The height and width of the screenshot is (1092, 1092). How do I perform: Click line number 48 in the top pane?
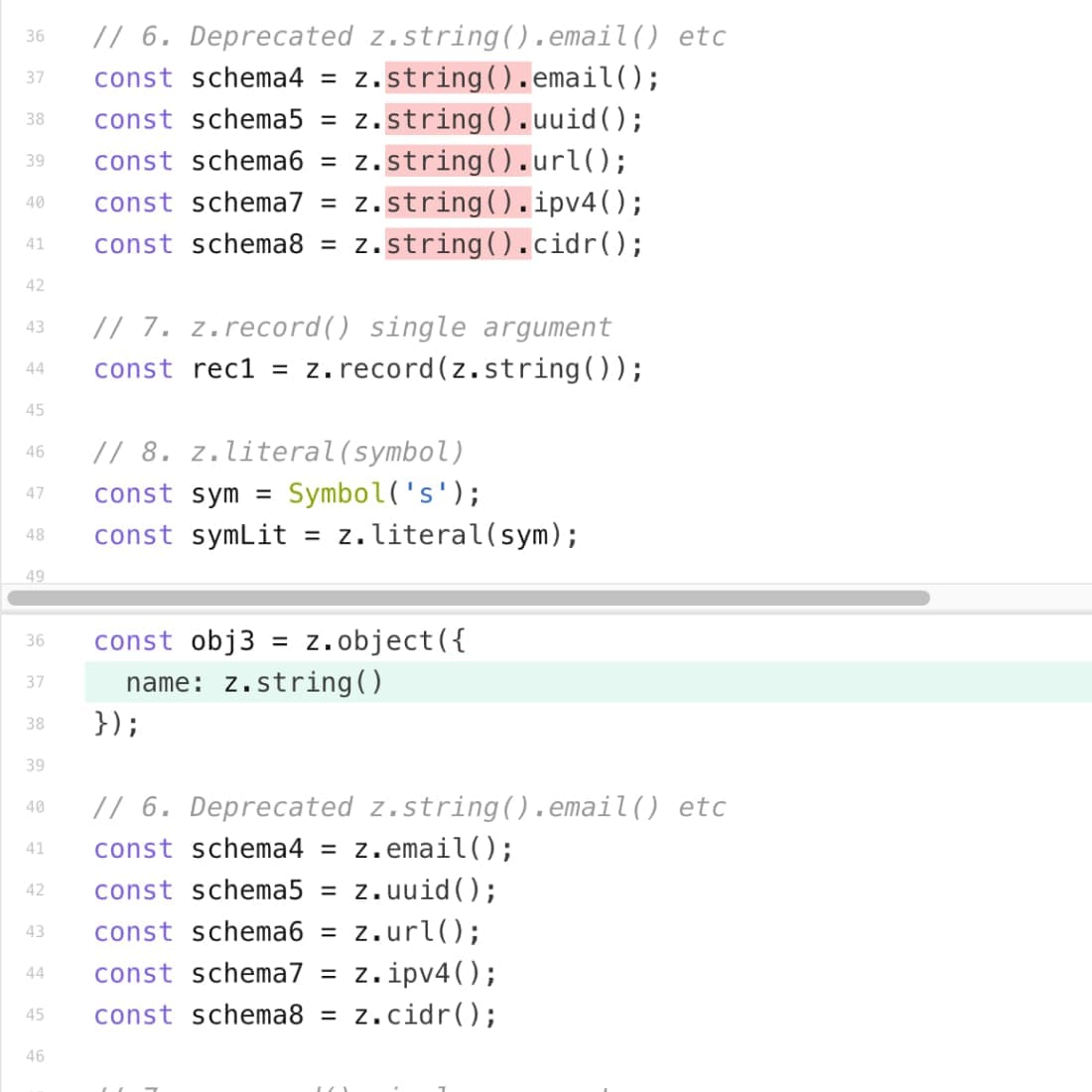(35, 535)
